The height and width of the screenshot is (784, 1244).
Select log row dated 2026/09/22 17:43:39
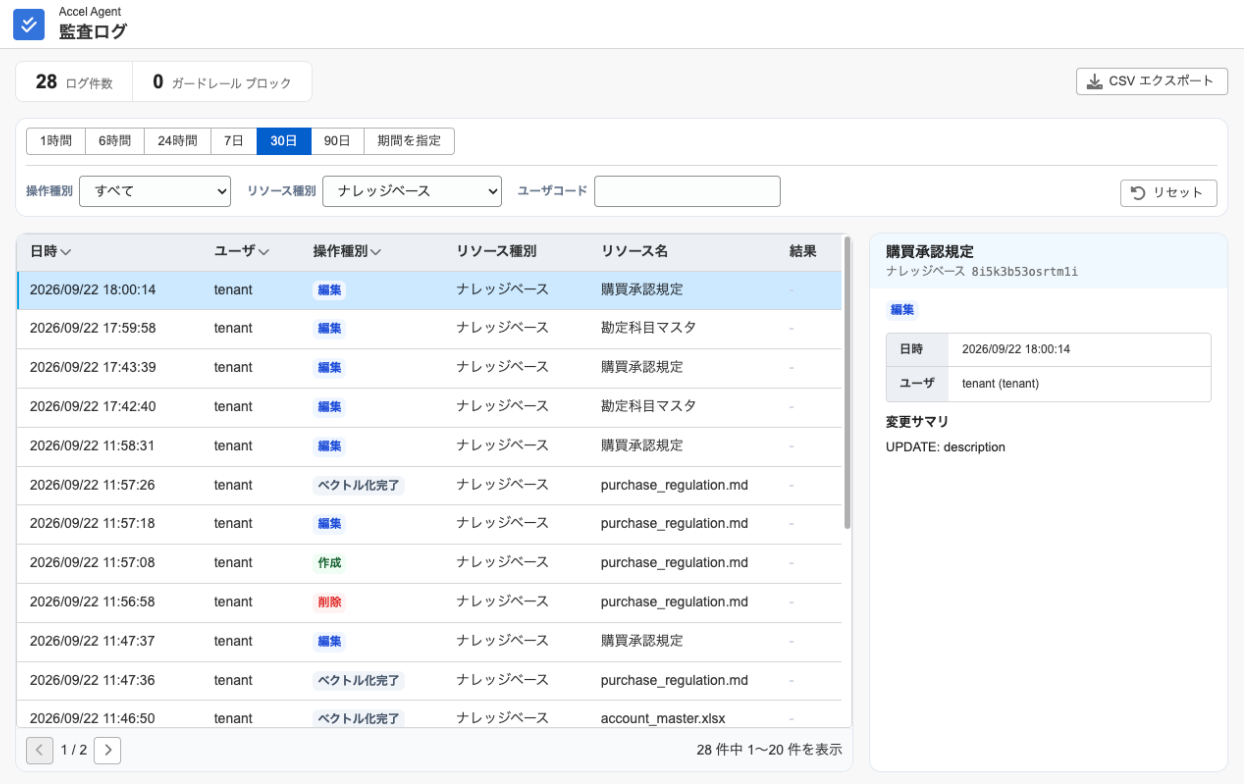click(429, 367)
